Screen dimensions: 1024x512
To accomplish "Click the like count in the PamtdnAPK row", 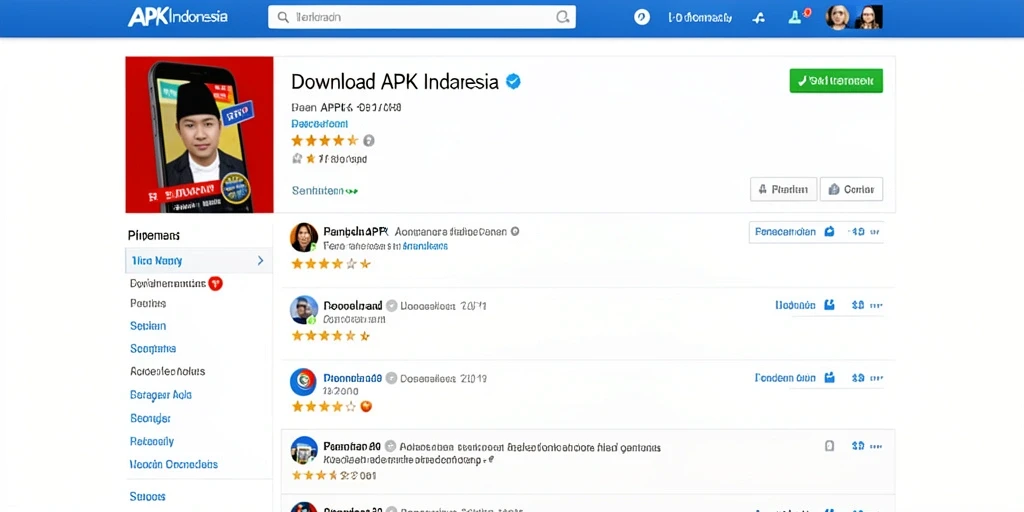I will [x=856, y=232].
